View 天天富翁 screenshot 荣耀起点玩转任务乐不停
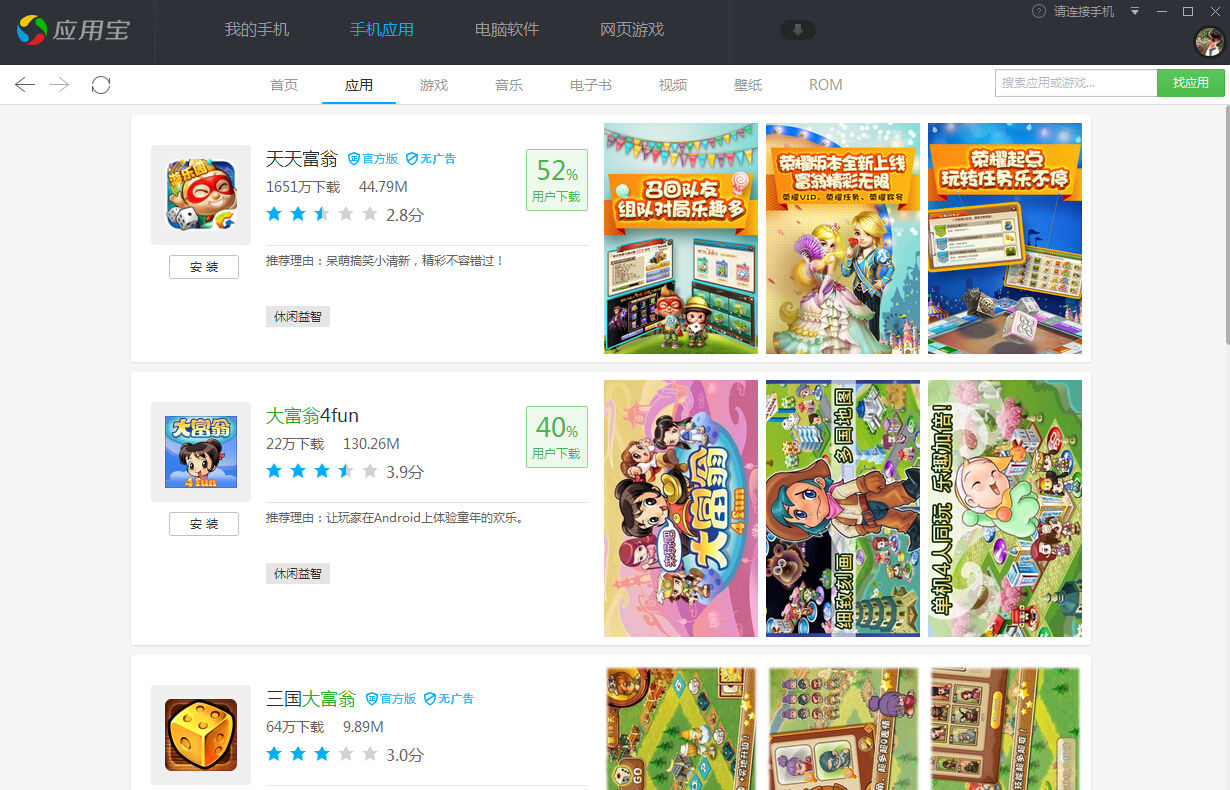This screenshot has width=1230, height=790. pos(1005,238)
